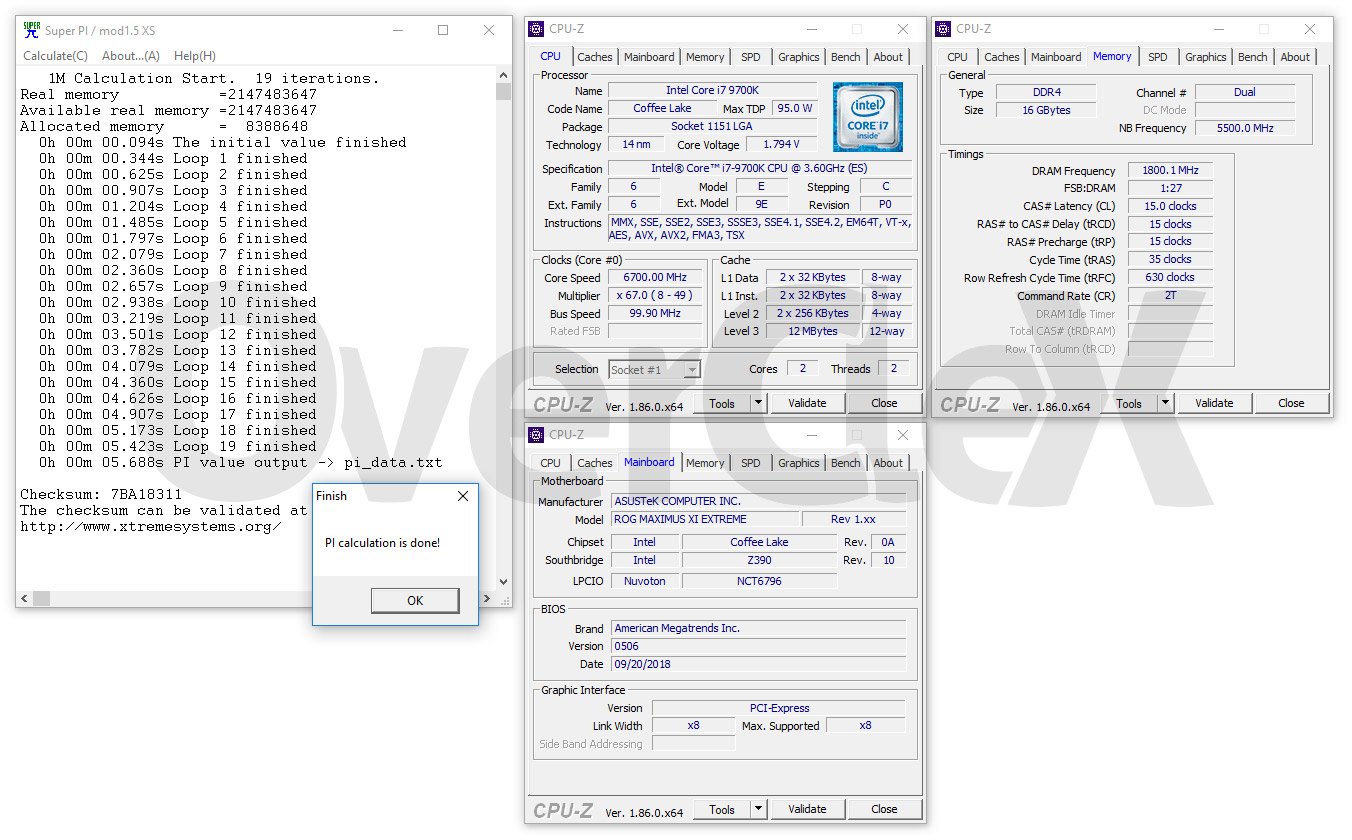Click Core Voltage value 1.794 V
The image size is (1352, 840).
tap(781, 145)
